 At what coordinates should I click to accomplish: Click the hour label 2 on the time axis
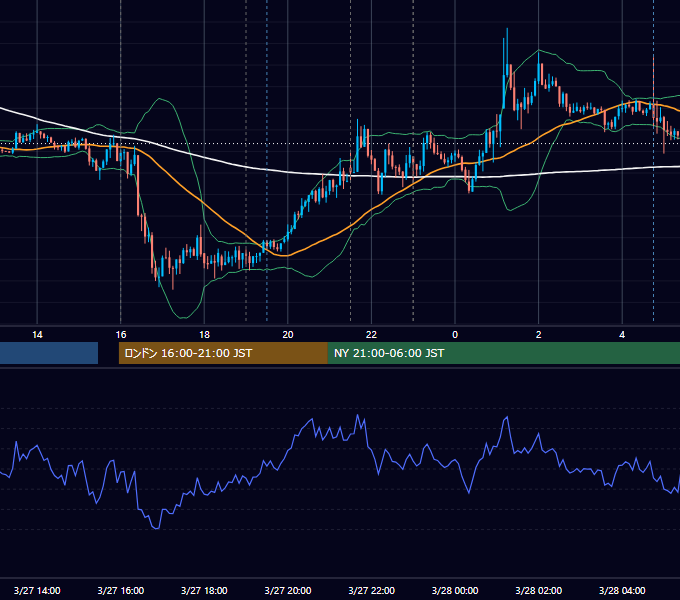(x=539, y=335)
